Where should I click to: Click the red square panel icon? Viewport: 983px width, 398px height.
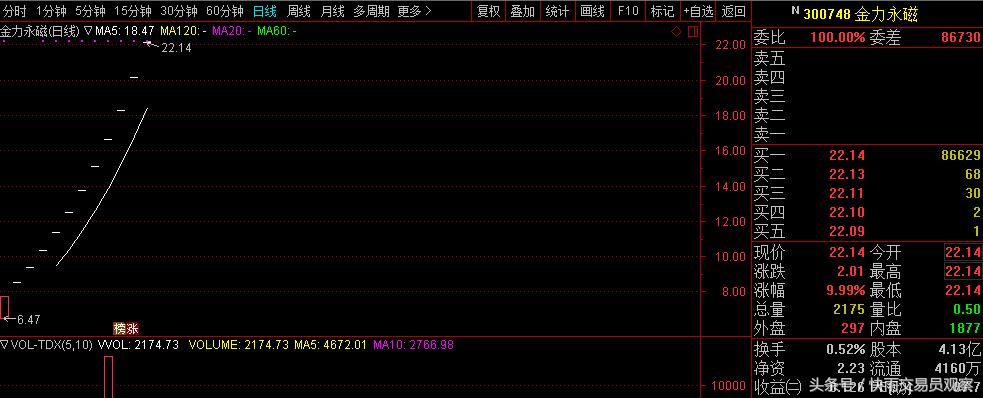tap(693, 31)
